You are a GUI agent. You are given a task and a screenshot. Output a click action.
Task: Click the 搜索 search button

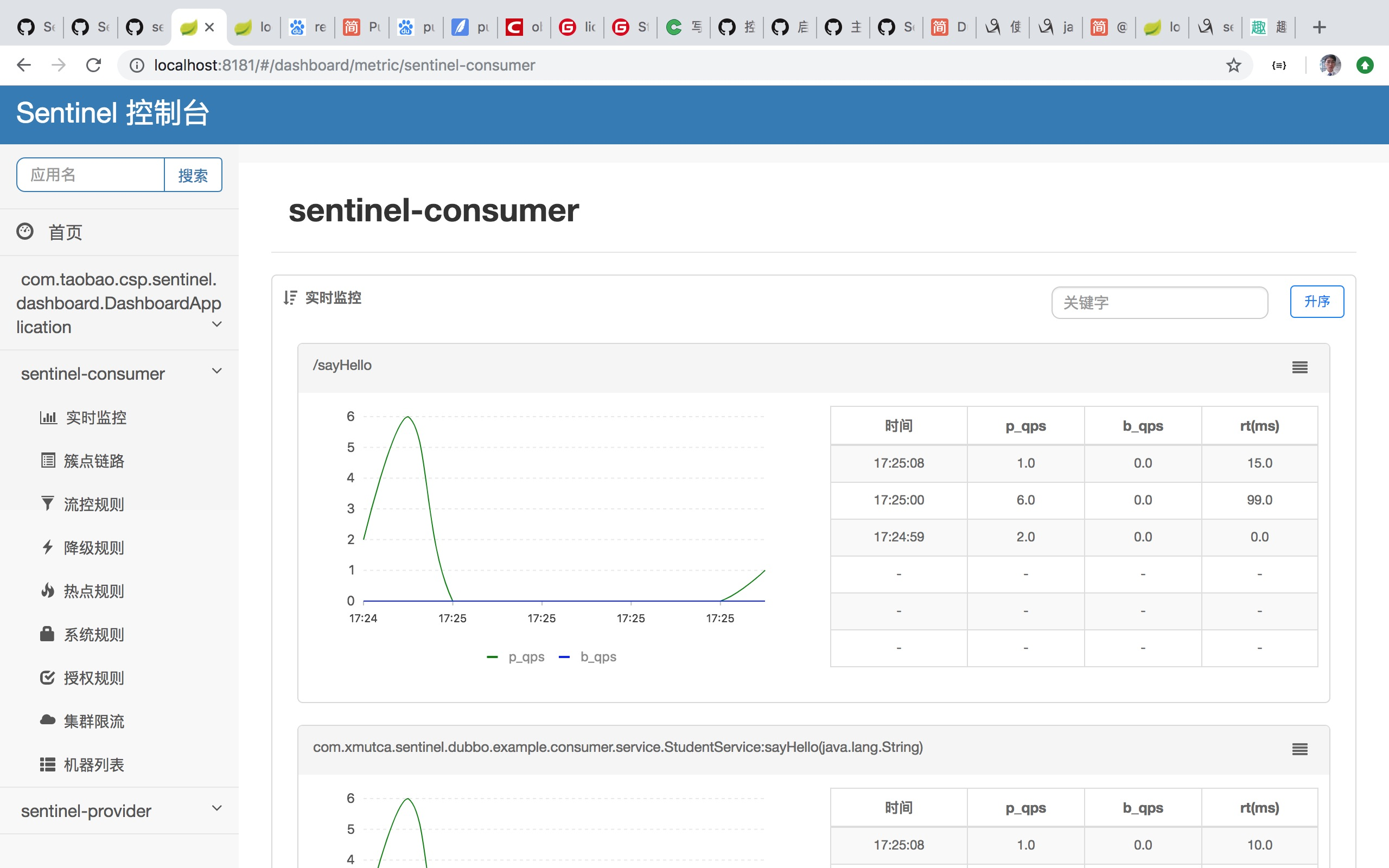point(193,175)
